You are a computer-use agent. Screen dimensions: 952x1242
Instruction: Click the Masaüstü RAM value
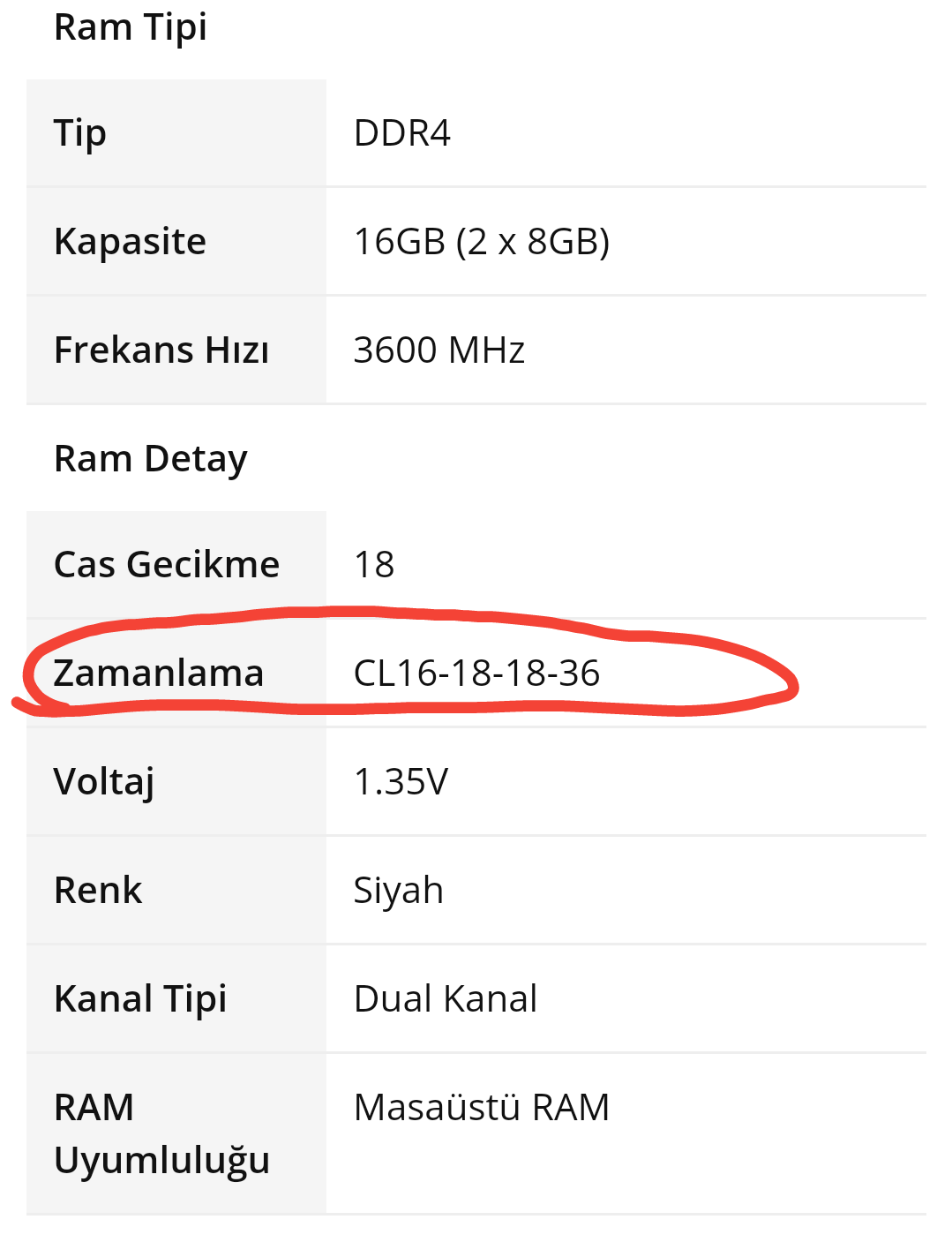(x=482, y=1108)
